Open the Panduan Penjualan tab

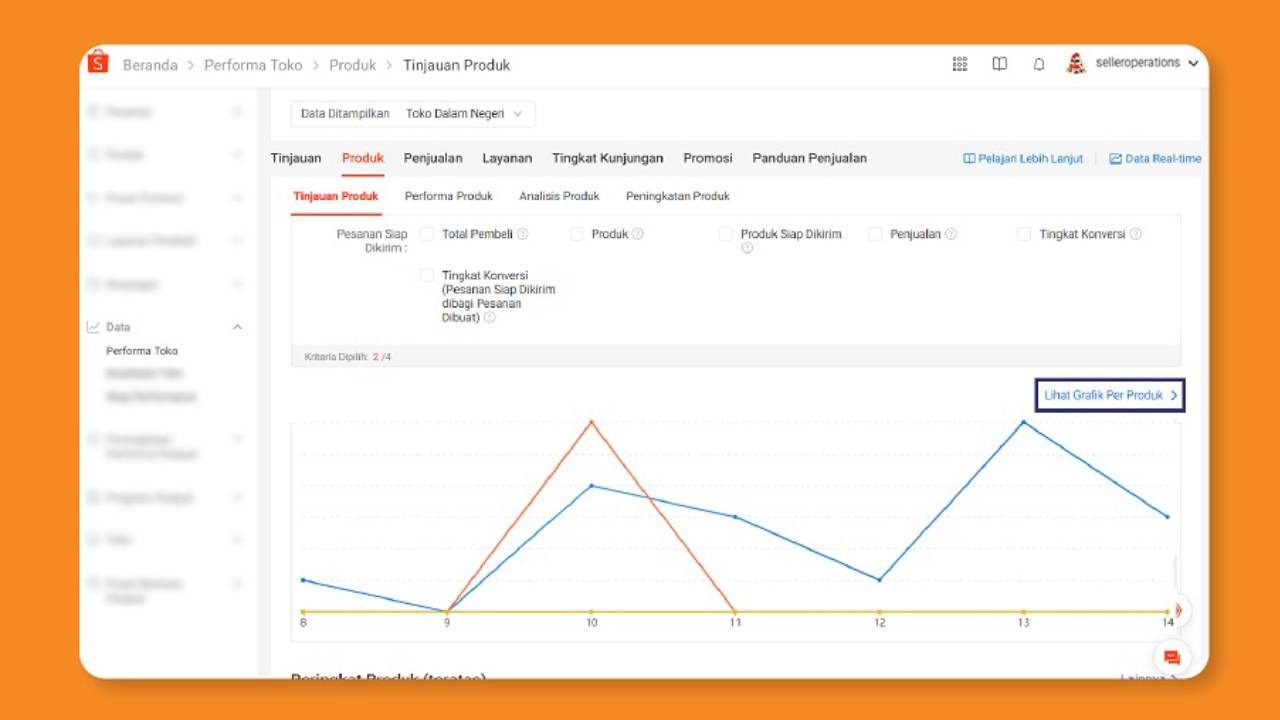pyautogui.click(x=810, y=158)
